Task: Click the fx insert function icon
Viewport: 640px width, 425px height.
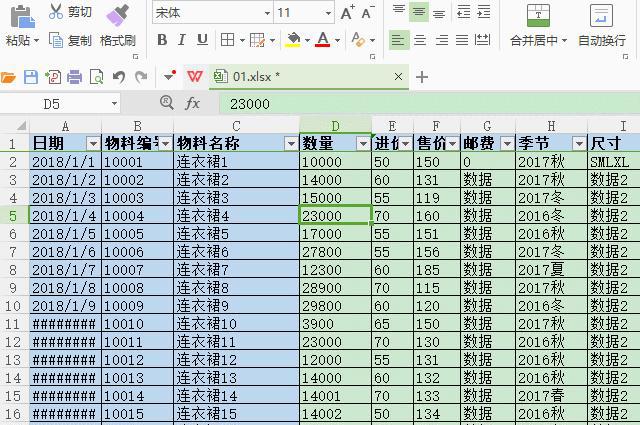Action: pyautogui.click(x=192, y=103)
